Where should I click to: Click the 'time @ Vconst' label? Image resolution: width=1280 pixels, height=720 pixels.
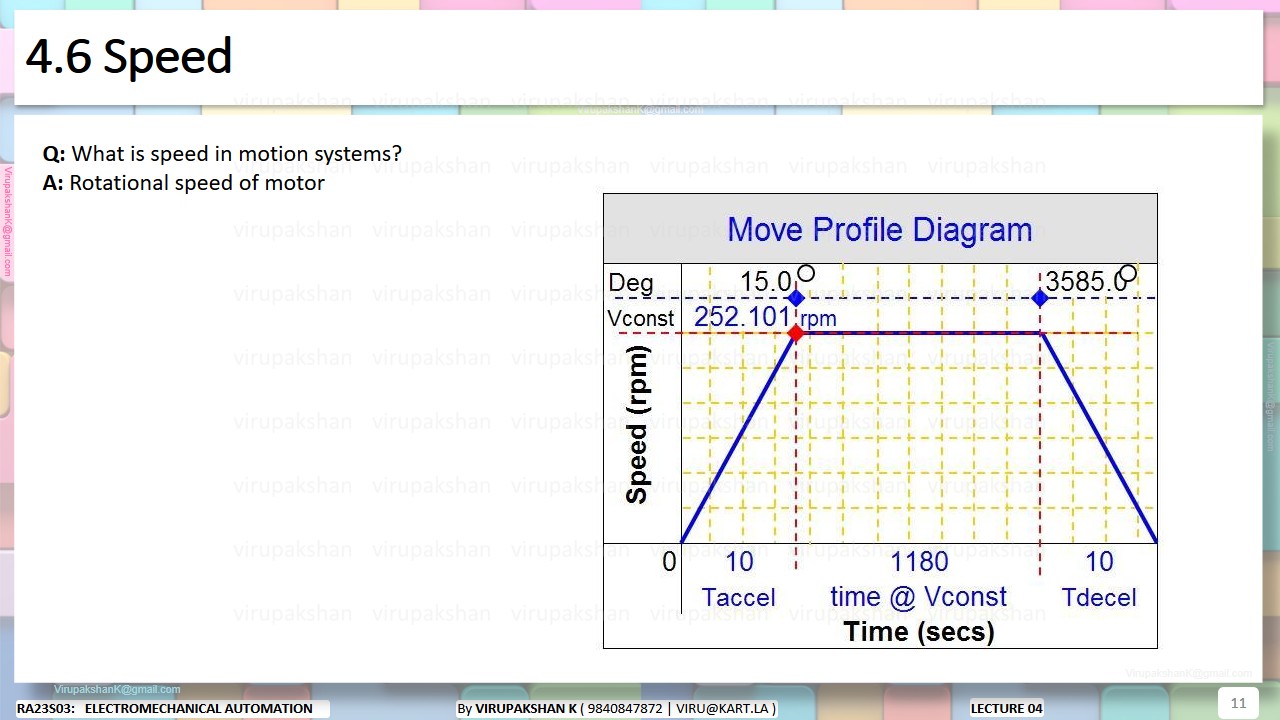918,597
